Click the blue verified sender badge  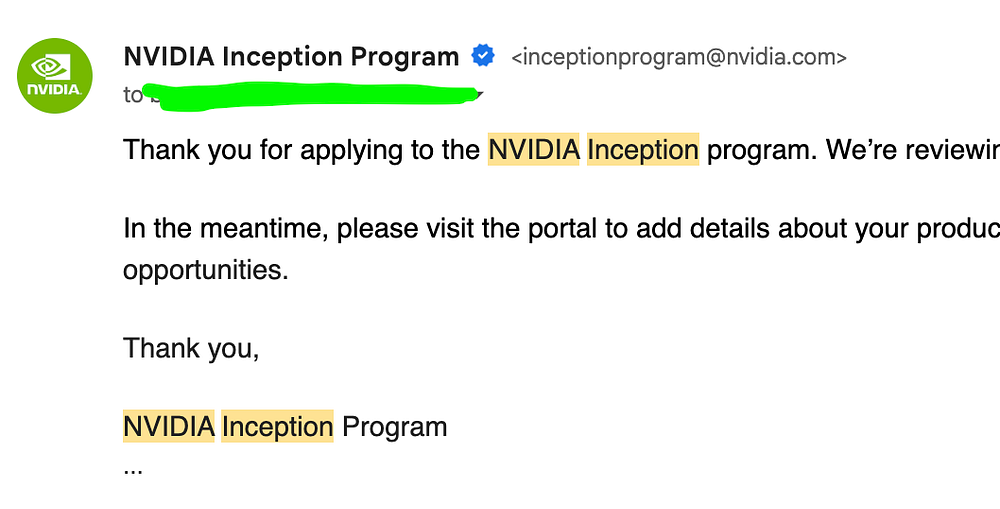(x=484, y=57)
